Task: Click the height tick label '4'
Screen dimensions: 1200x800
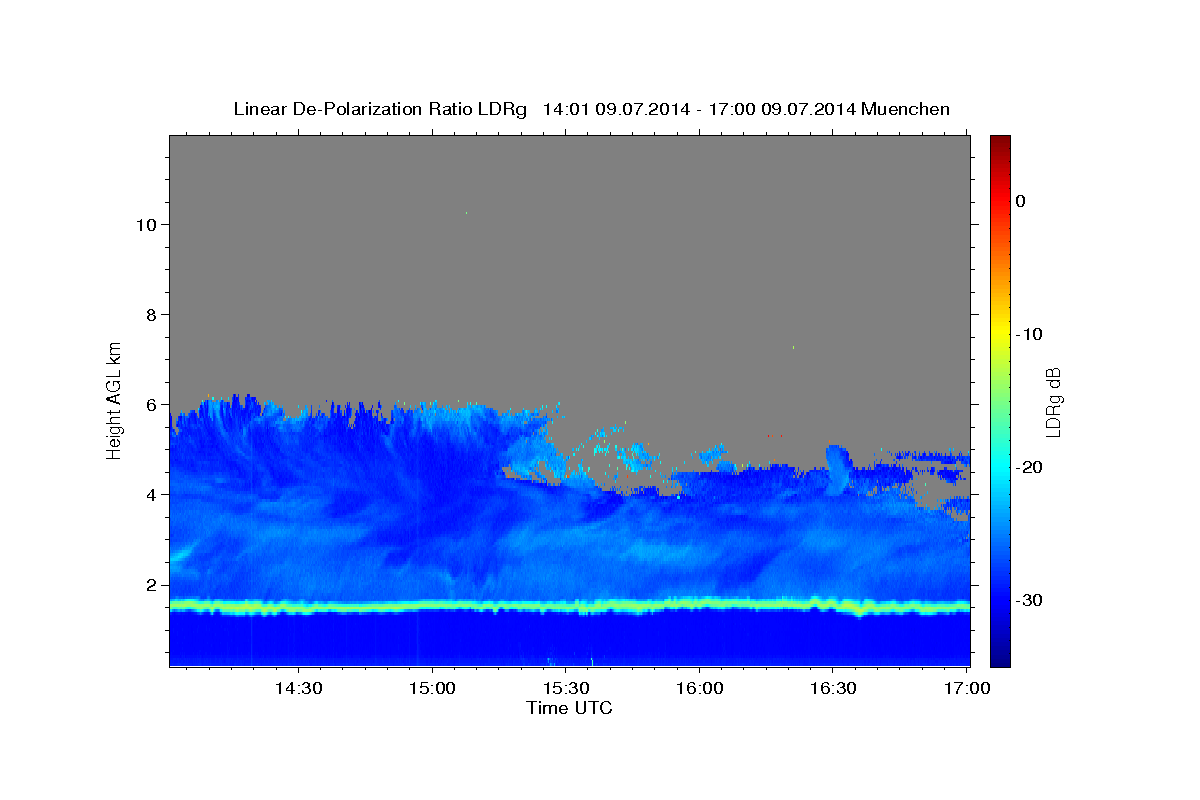Action: click(x=149, y=494)
